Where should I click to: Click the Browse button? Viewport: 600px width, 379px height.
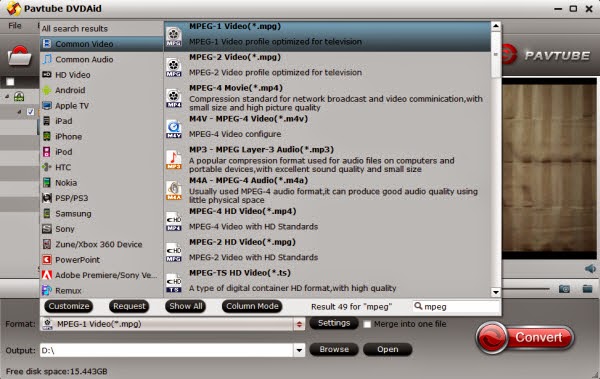point(334,349)
